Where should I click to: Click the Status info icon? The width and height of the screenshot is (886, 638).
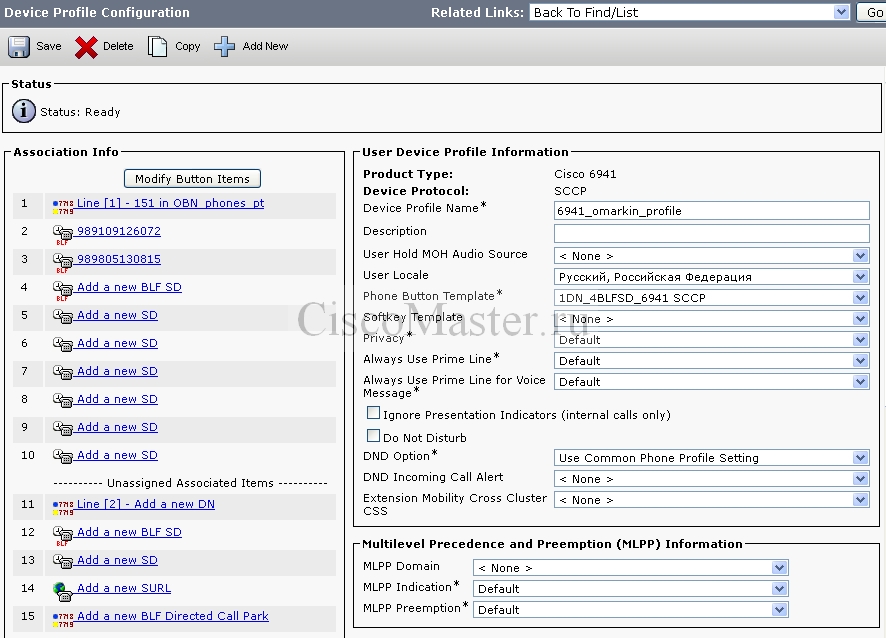pos(24,111)
